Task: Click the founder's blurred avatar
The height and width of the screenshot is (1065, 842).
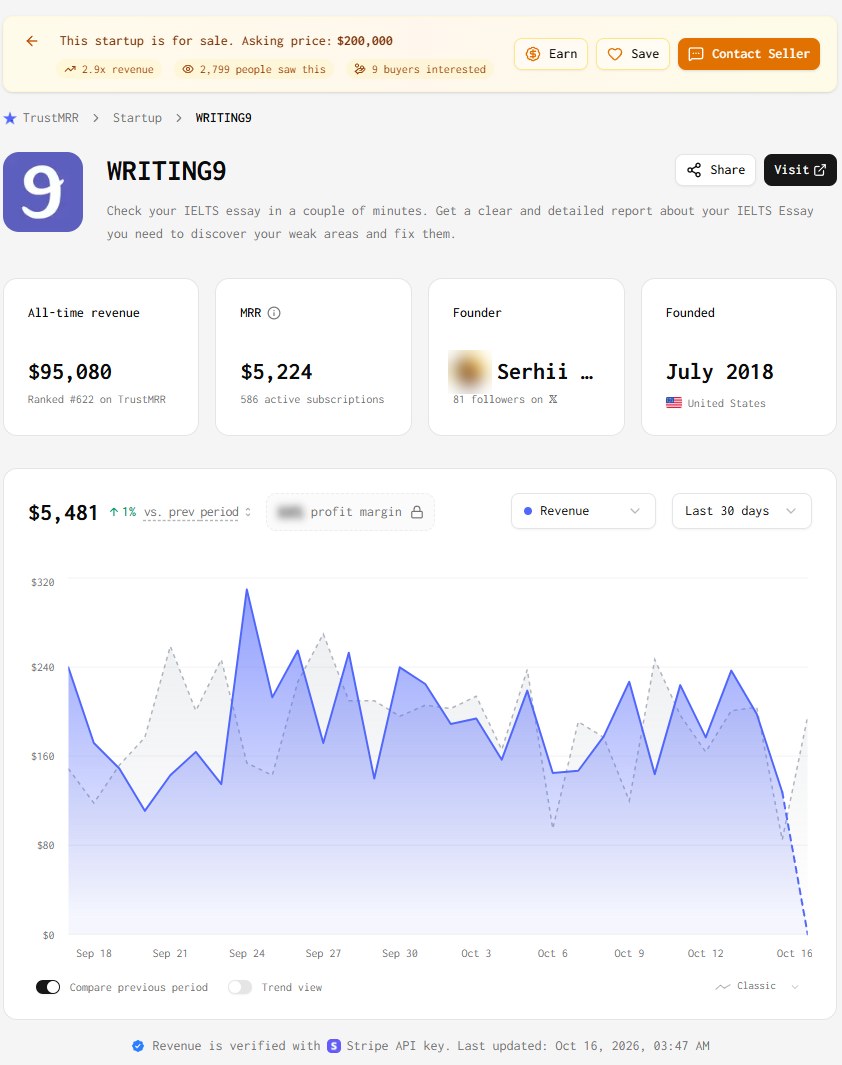Action: click(469, 371)
